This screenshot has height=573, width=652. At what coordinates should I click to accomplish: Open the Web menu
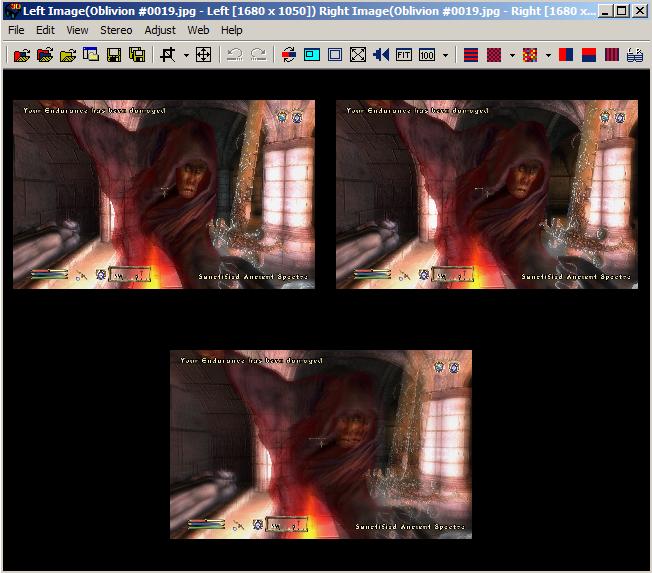pyautogui.click(x=198, y=30)
